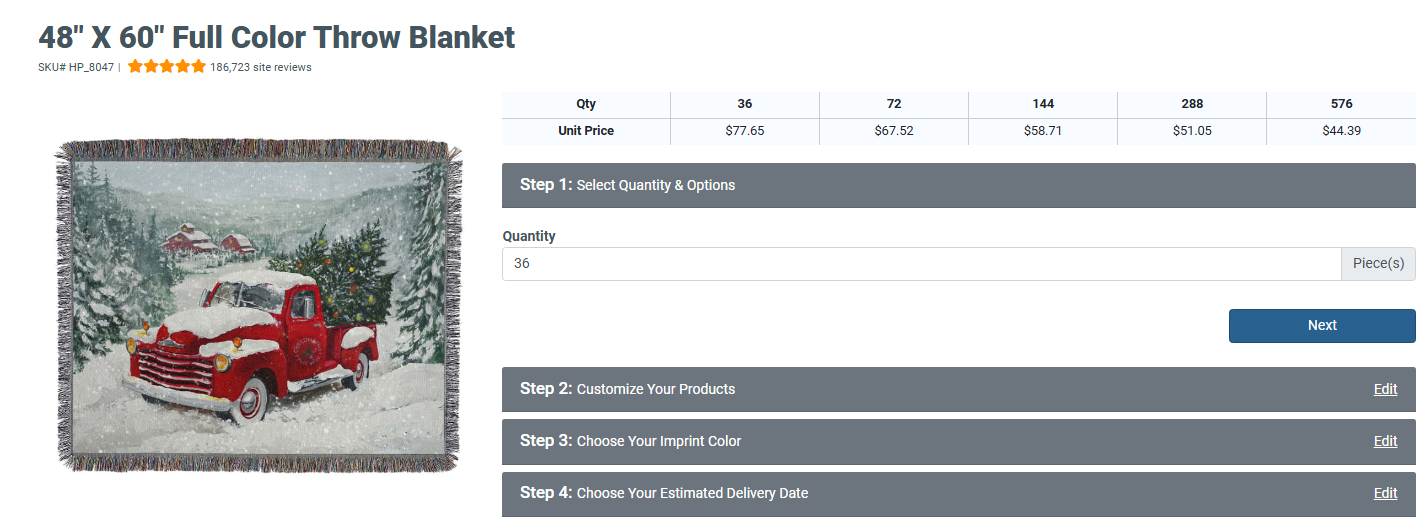Select the 288 quantity tier
The width and height of the screenshot is (1427, 527).
click(1191, 104)
